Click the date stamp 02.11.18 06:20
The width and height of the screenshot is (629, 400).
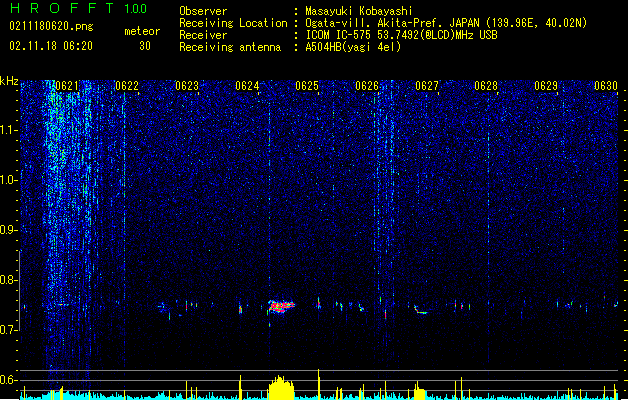click(51, 46)
